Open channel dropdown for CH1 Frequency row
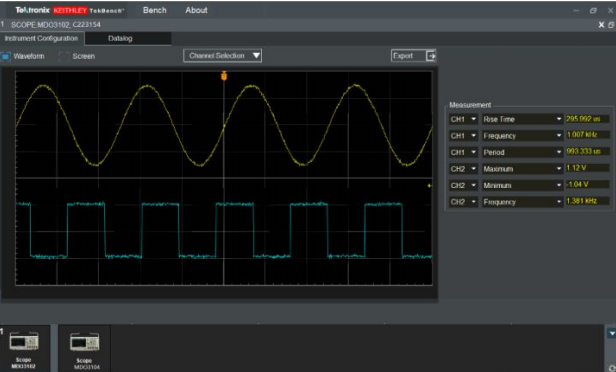 (463, 136)
